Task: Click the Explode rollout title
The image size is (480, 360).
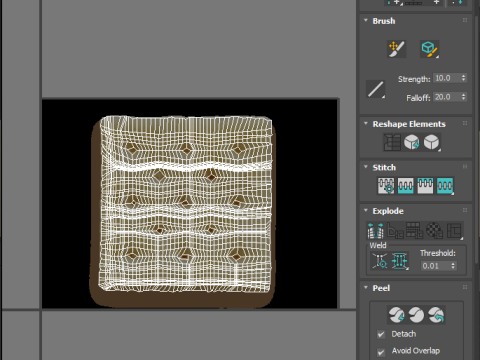Action: point(388,211)
